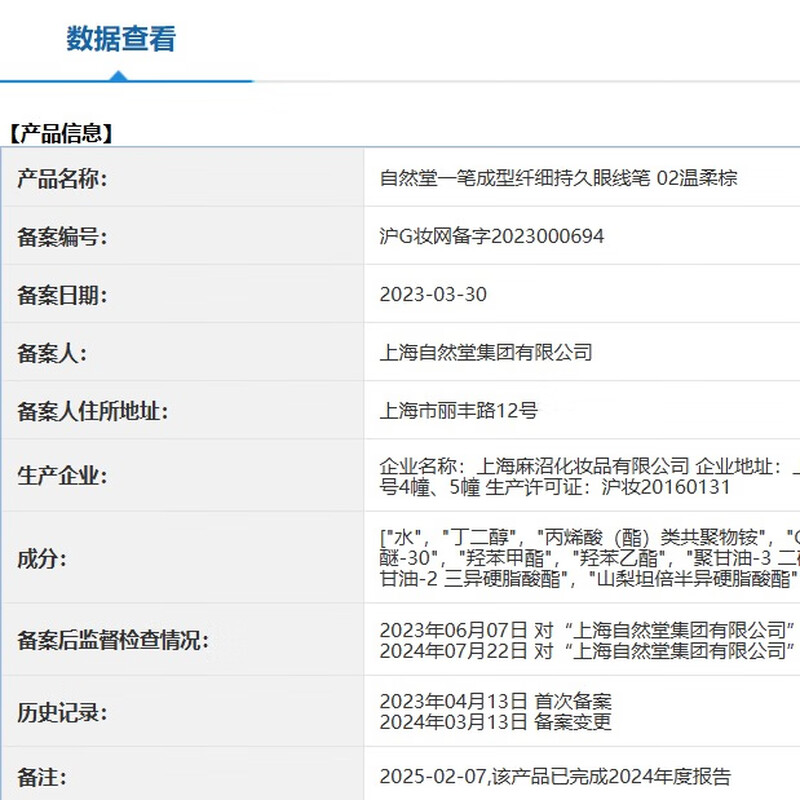
Task: Select the 产品名称 row label
Action: (62, 179)
